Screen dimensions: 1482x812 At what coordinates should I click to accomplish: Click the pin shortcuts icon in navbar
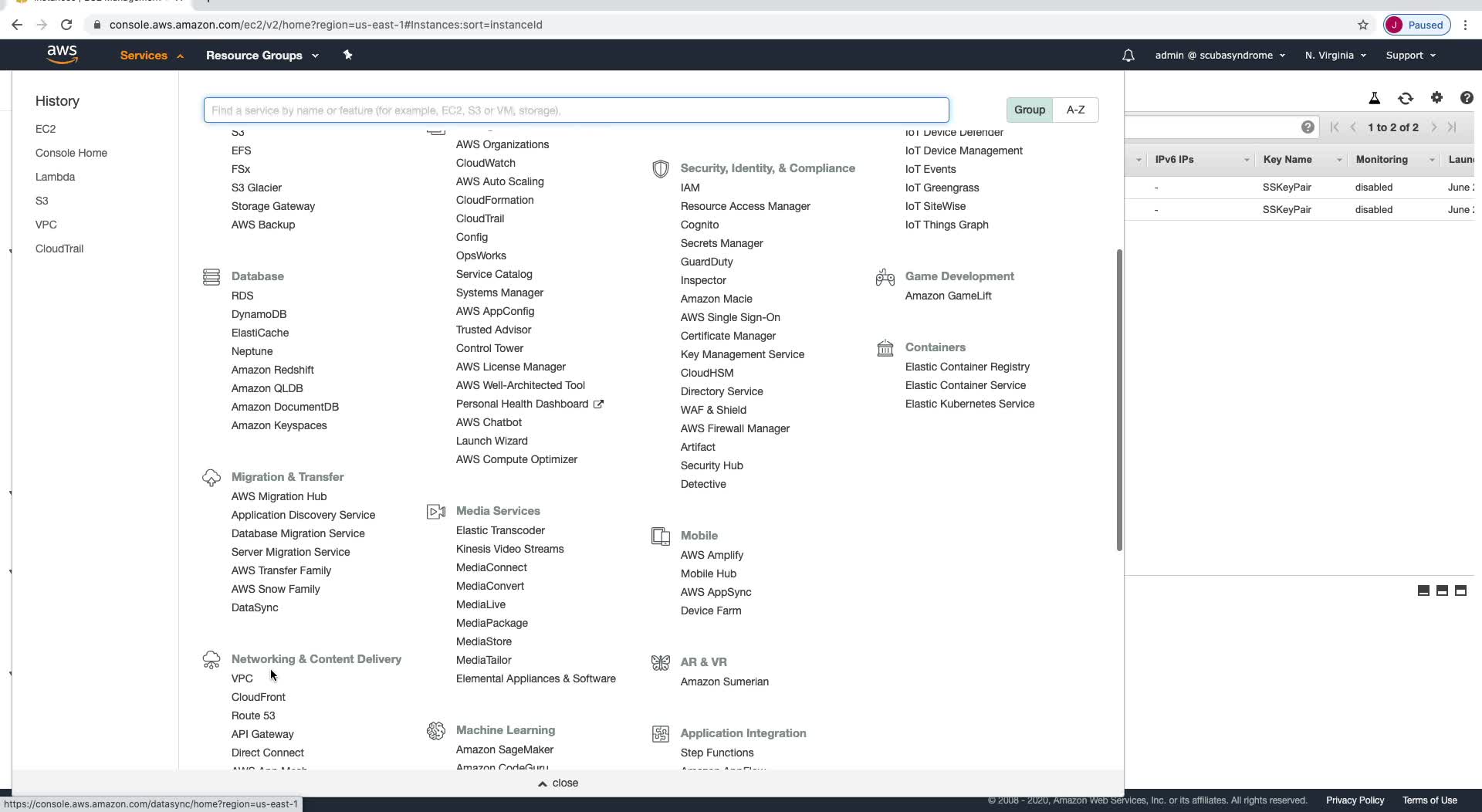click(347, 55)
